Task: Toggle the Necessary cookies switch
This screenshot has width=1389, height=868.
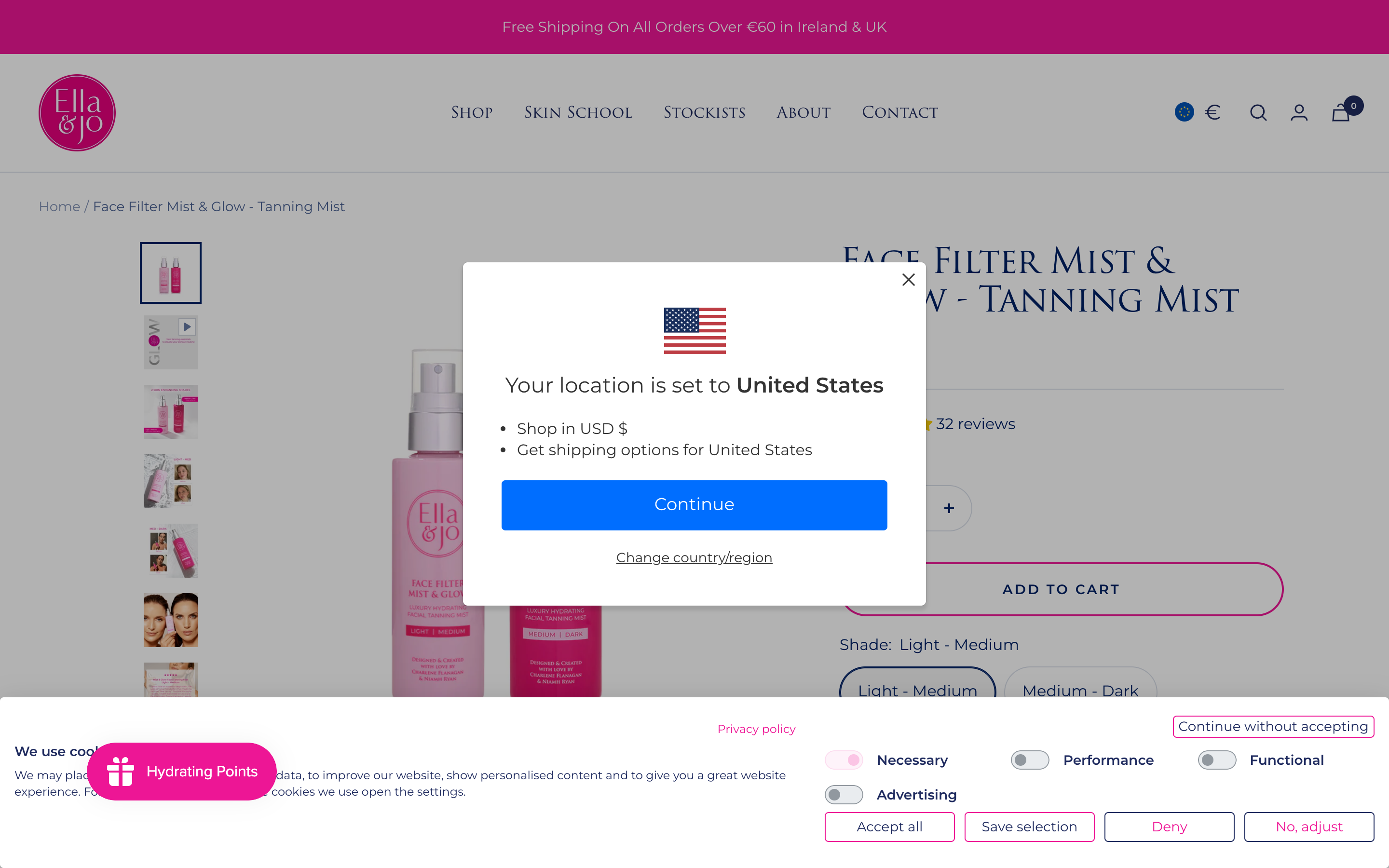Action: [x=844, y=760]
